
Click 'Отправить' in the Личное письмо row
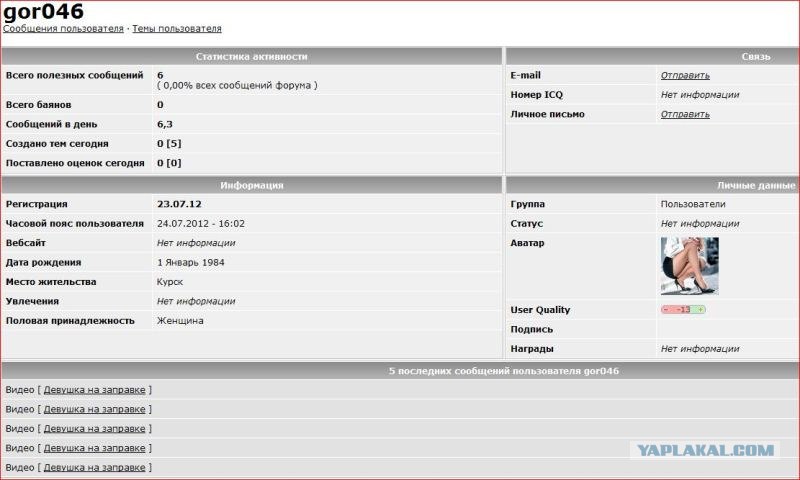pyautogui.click(x=685, y=114)
